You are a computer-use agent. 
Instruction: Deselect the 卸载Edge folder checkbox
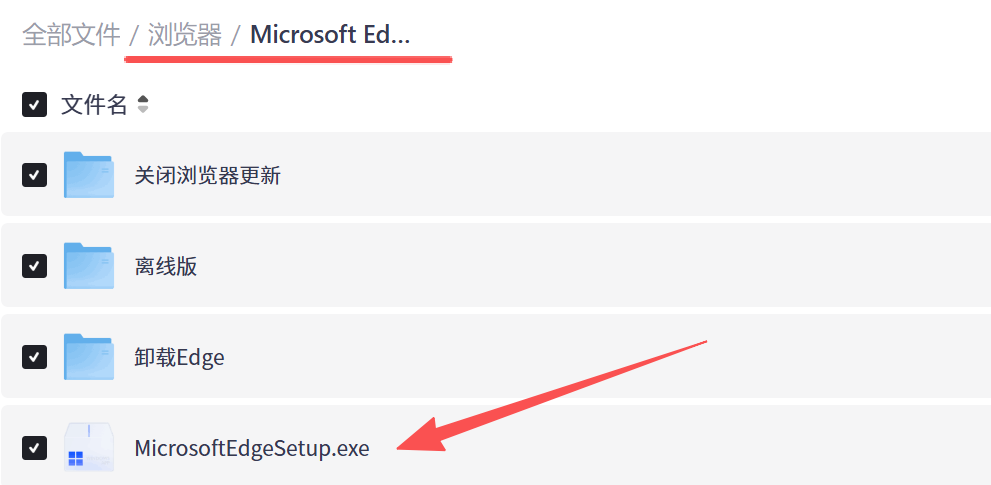pyautogui.click(x=35, y=357)
